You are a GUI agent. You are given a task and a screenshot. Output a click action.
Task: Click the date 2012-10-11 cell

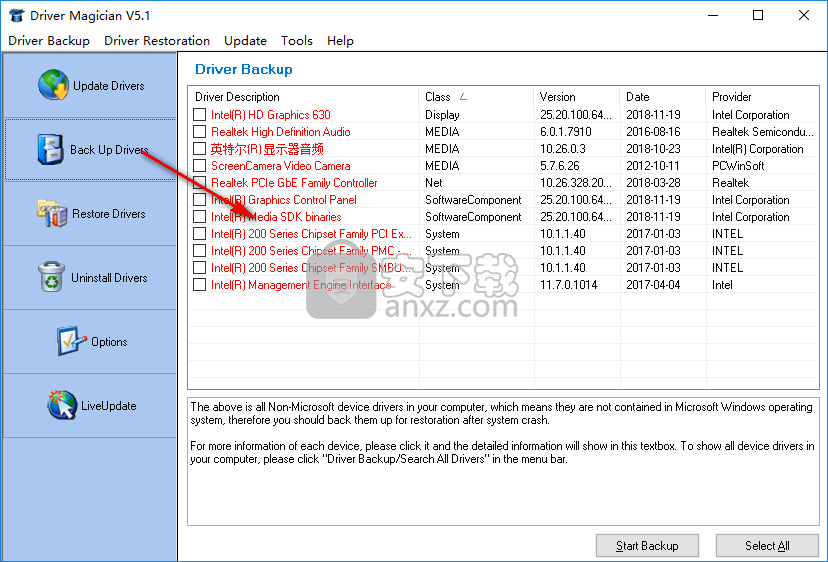653,166
